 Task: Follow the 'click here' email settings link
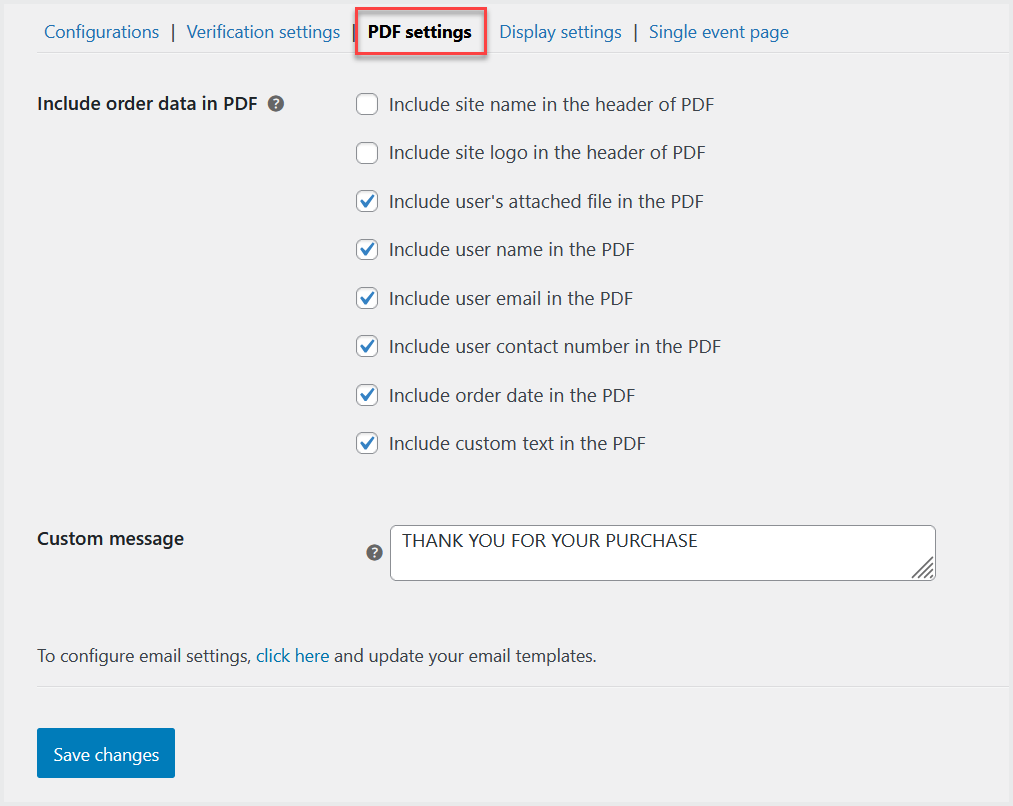292,656
